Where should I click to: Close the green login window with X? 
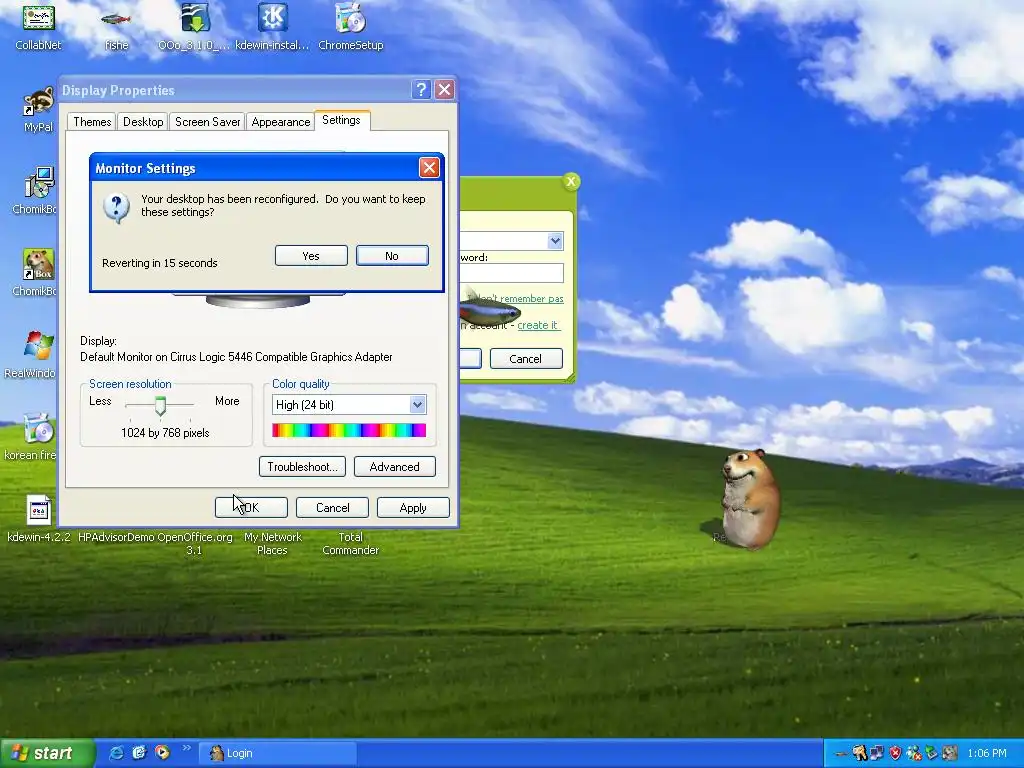pos(571,182)
